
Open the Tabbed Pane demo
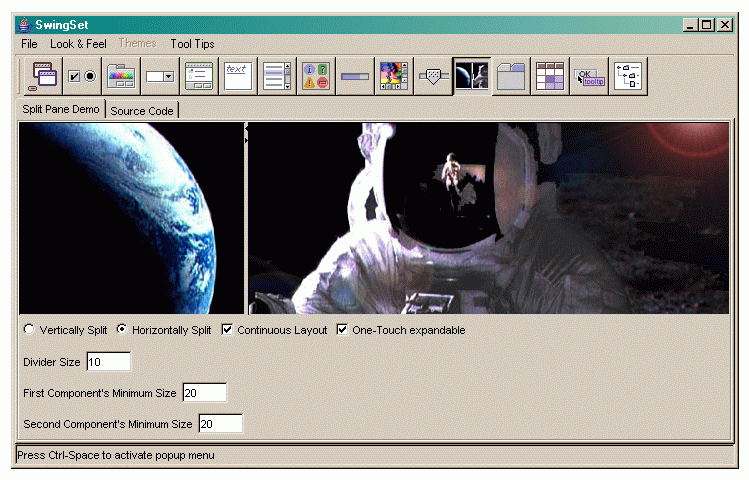coord(511,76)
